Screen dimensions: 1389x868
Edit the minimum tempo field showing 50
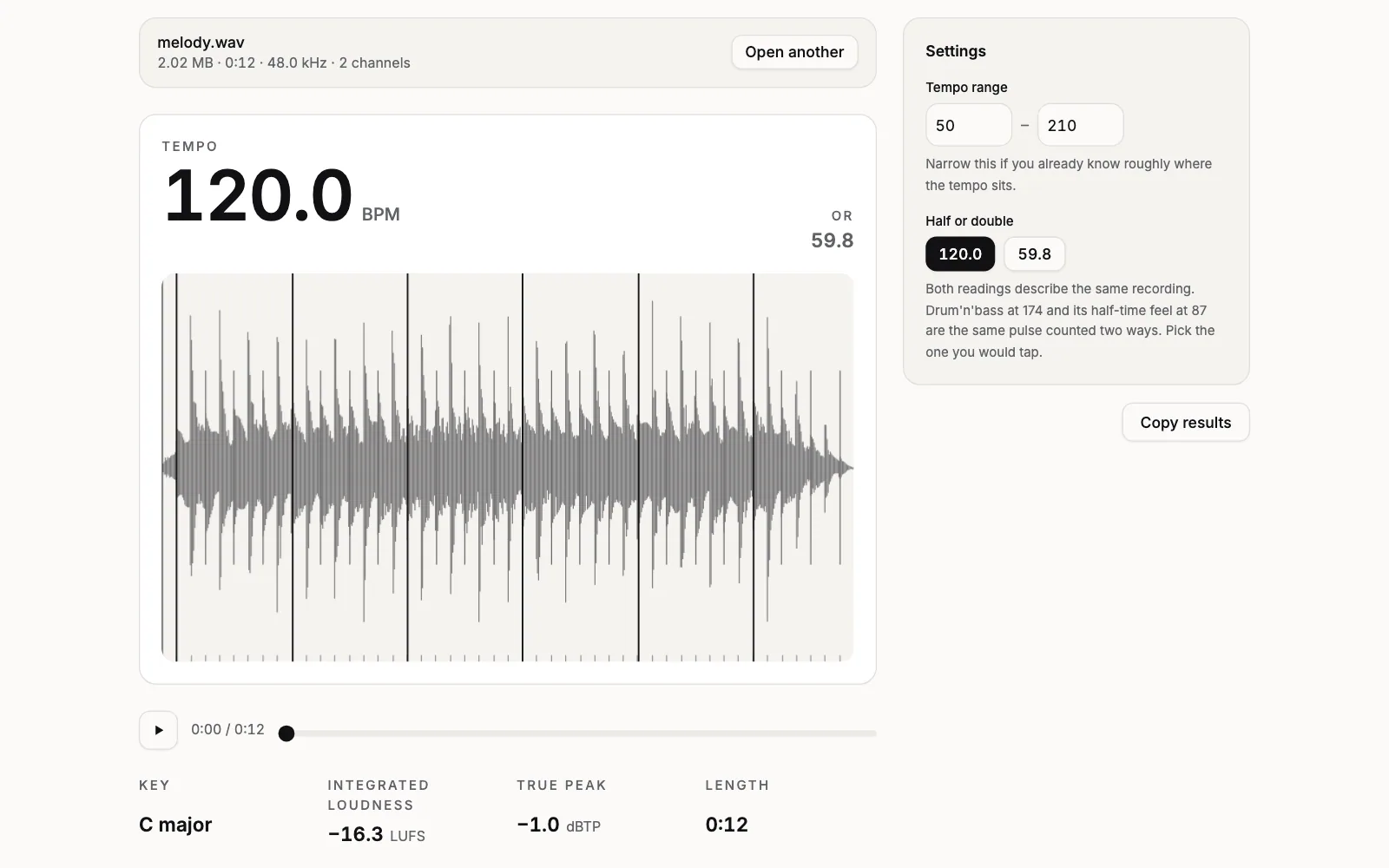pos(969,125)
